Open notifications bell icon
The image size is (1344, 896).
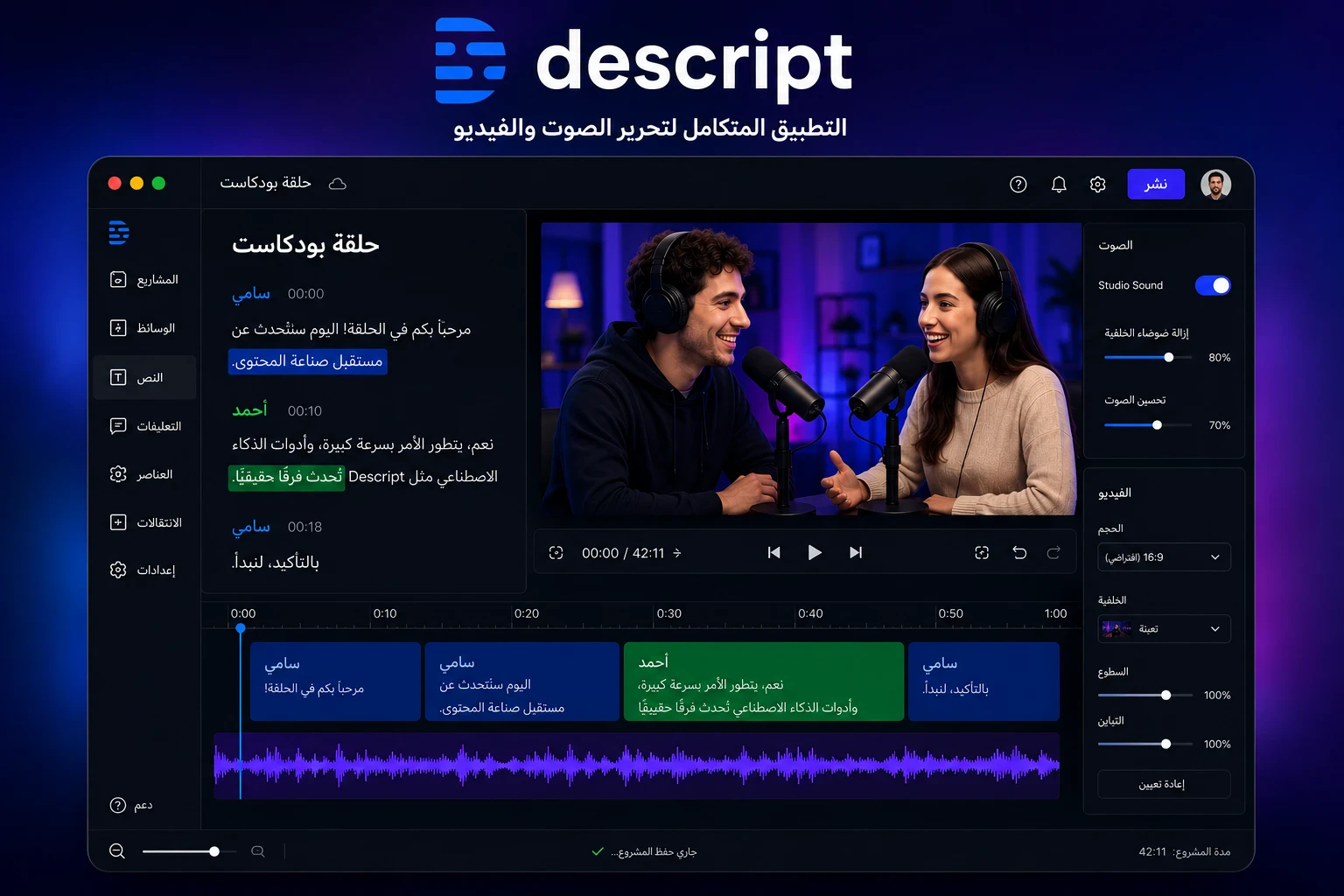pos(1059,184)
